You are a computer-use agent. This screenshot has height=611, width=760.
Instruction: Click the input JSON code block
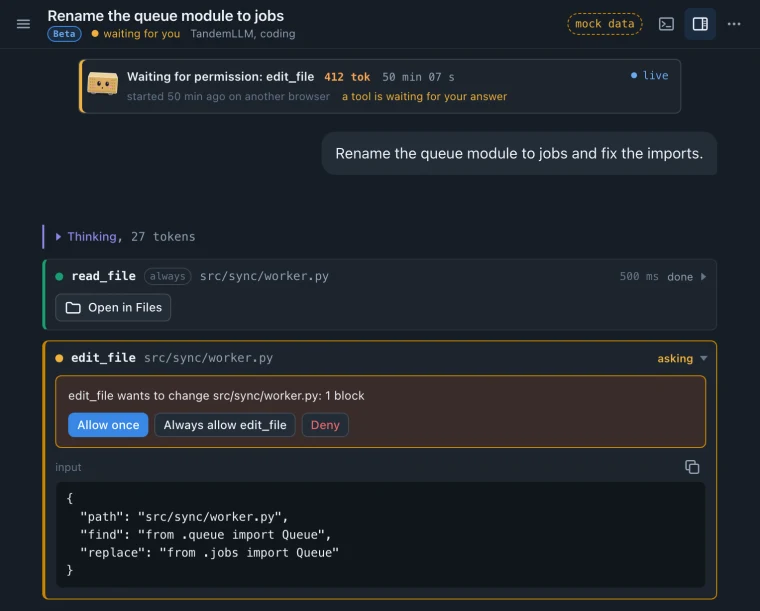tap(380, 534)
